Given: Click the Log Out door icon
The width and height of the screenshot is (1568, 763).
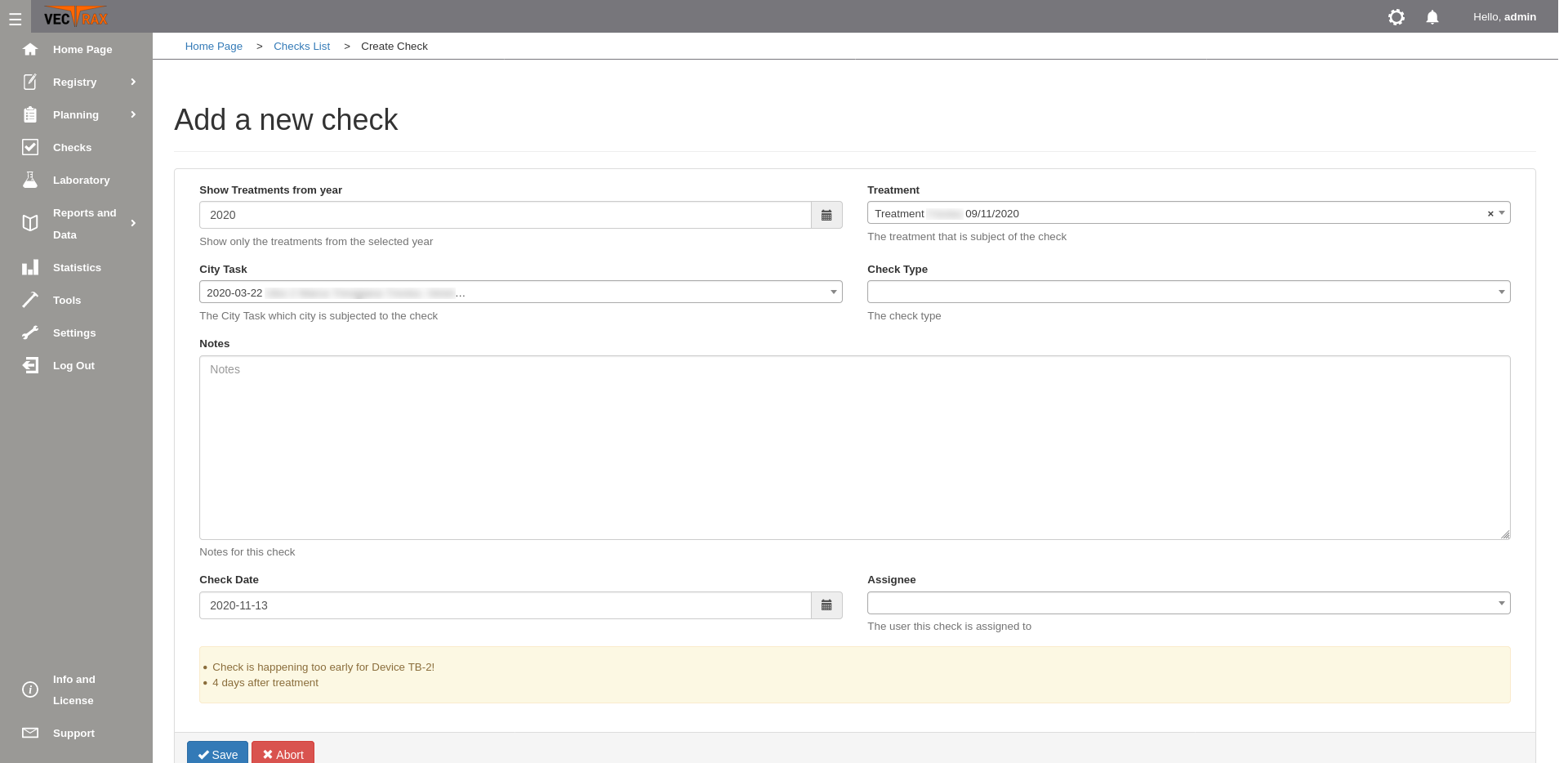Looking at the screenshot, I should click(30, 365).
